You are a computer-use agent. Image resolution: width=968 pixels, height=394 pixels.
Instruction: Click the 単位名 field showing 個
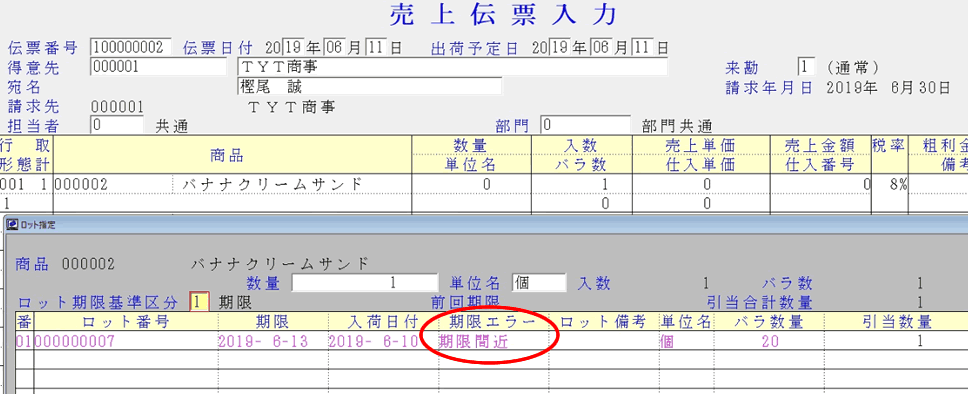pos(539,283)
